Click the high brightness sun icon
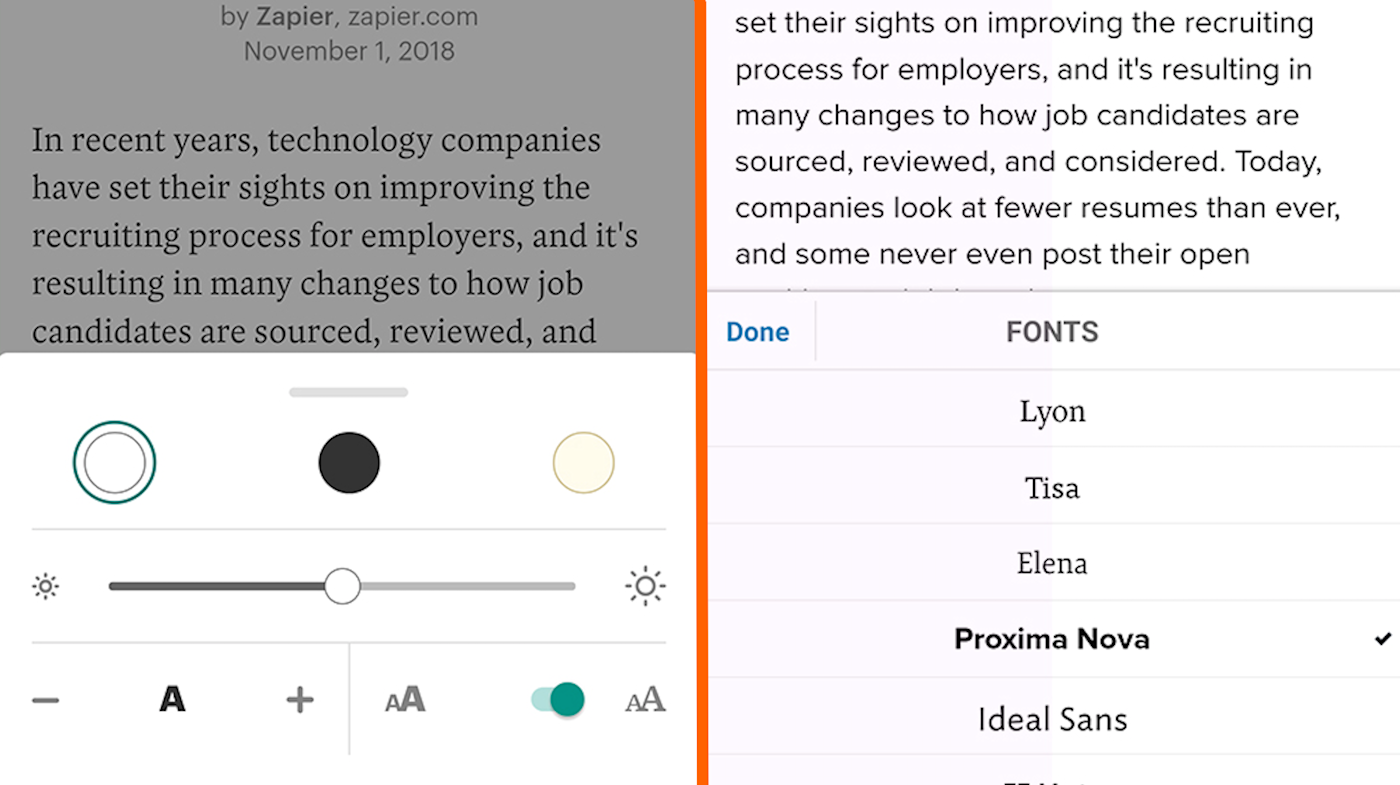Image resolution: width=1400 pixels, height=785 pixels. click(645, 586)
